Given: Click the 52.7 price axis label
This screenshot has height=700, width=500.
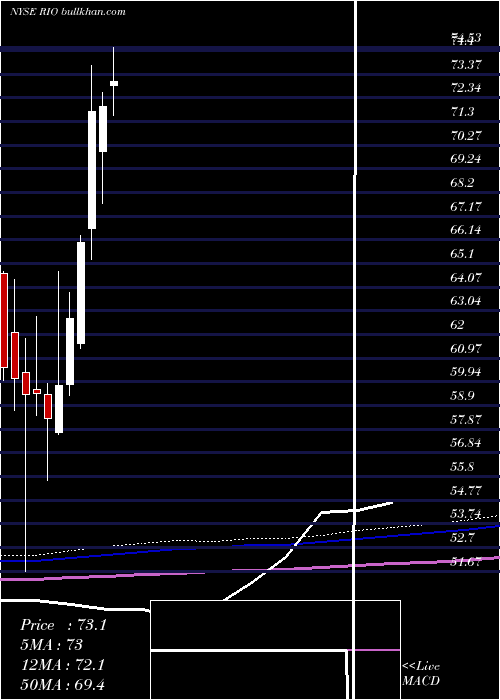Looking at the screenshot, I should click(x=462, y=538).
